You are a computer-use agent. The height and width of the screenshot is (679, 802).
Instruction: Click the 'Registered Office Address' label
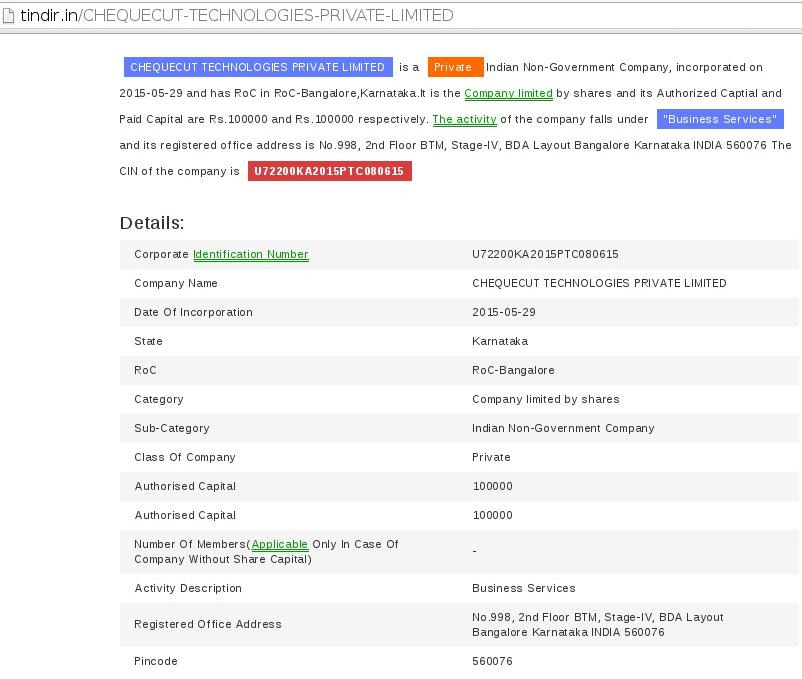click(208, 625)
